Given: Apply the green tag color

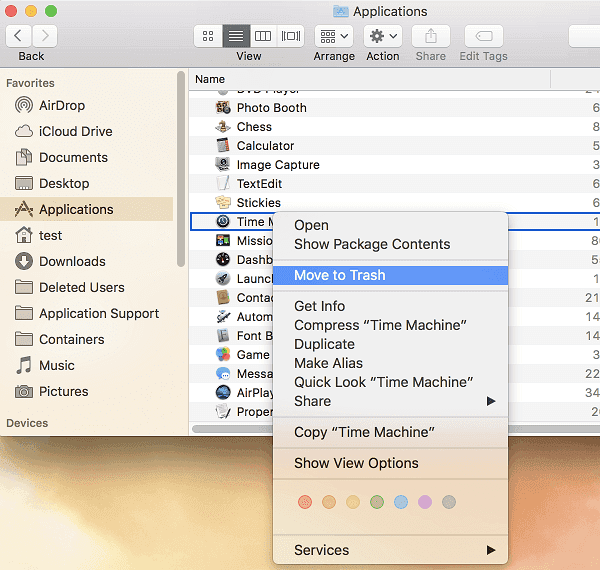Looking at the screenshot, I should 377,502.
